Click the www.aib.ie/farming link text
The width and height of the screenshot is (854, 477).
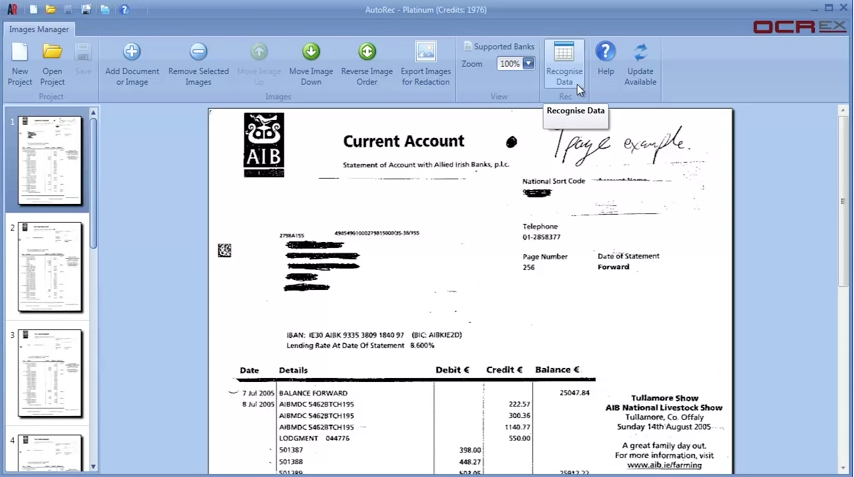point(664,465)
